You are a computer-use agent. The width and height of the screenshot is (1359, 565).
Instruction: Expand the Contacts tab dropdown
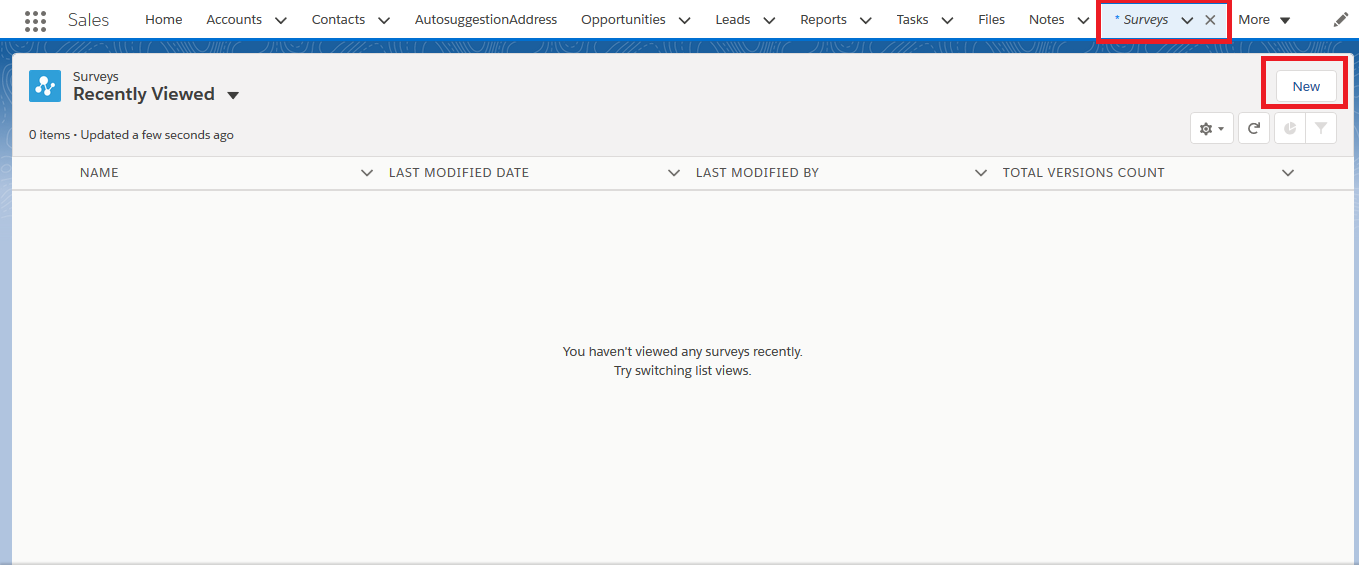coord(383,20)
